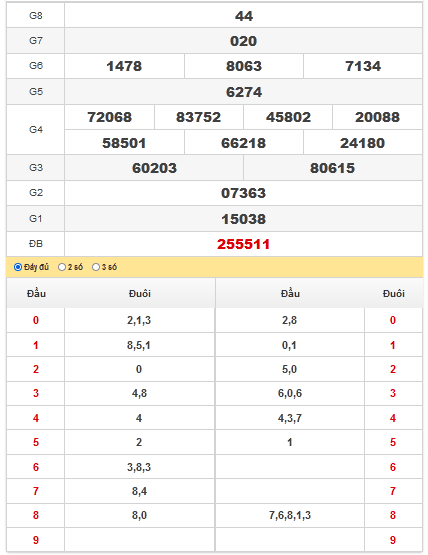Click the G1 number 15038
428x555 pixels.
click(244, 219)
